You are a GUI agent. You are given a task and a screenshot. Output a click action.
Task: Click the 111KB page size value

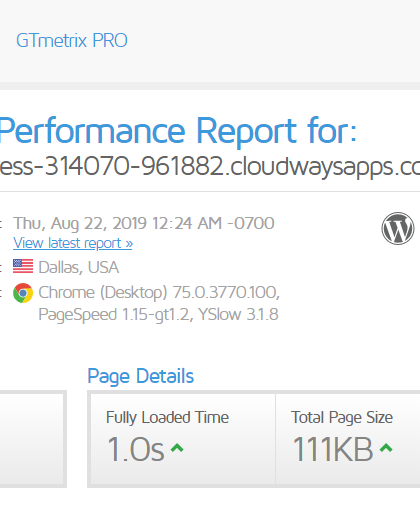pos(332,449)
